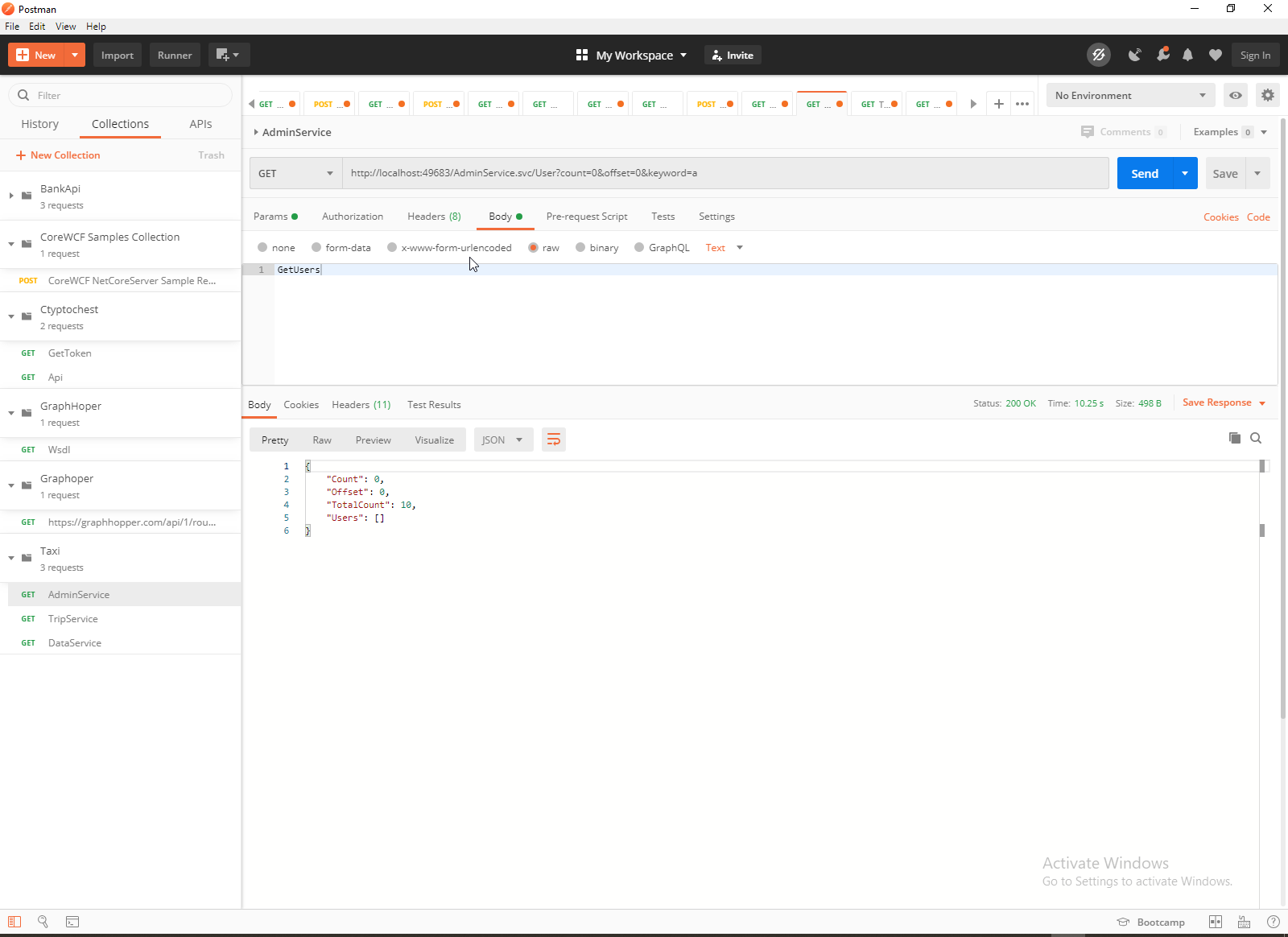Search within the response body
The height and width of the screenshot is (937, 1288).
tap(1256, 438)
